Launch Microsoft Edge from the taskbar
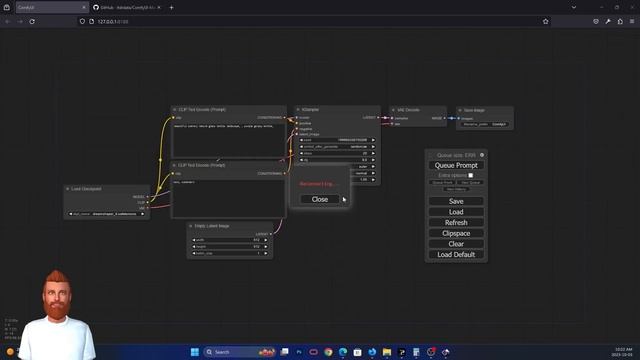640x360 pixels. [x=343, y=352]
